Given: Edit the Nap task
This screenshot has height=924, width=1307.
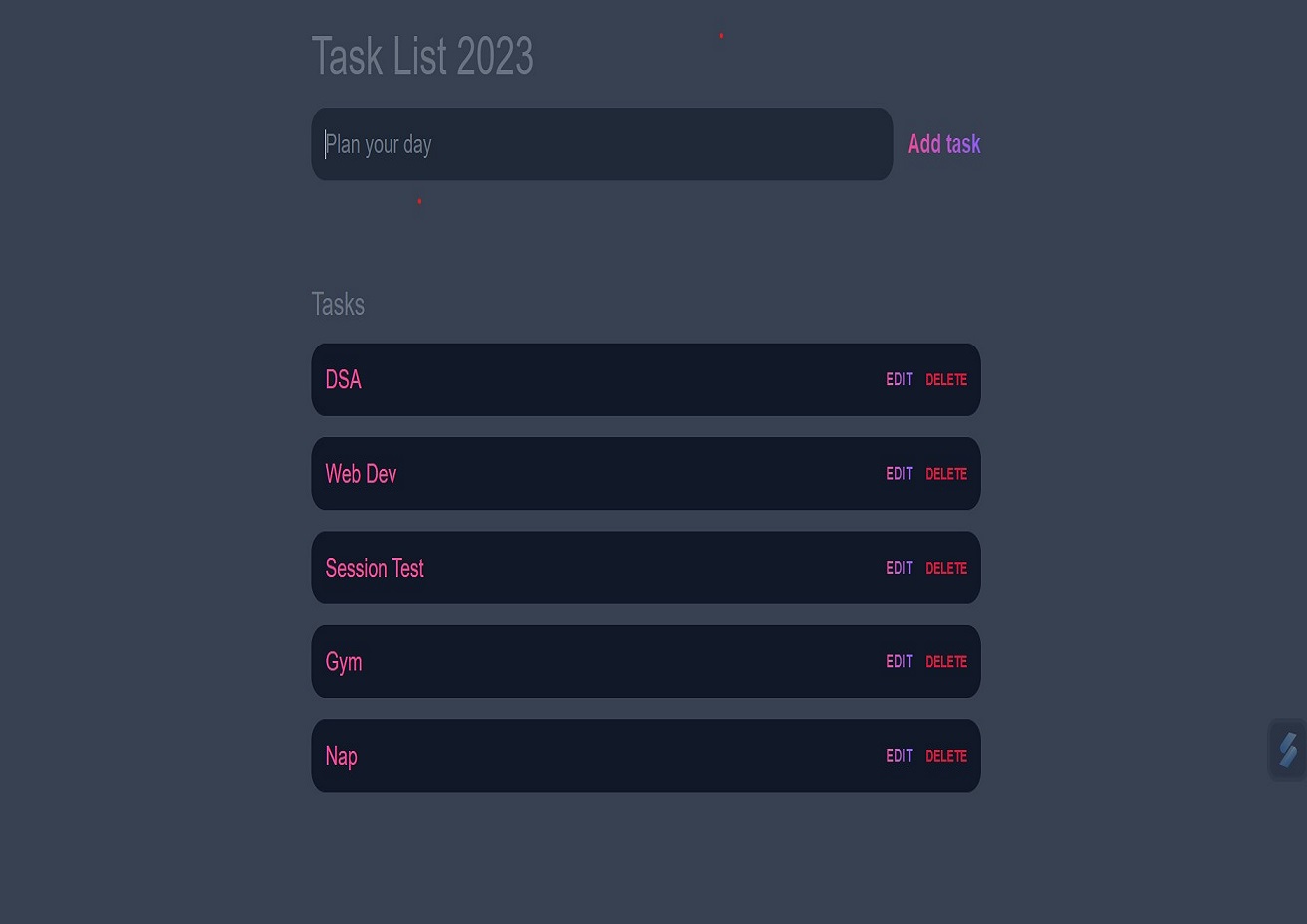Looking at the screenshot, I should click(x=899, y=756).
